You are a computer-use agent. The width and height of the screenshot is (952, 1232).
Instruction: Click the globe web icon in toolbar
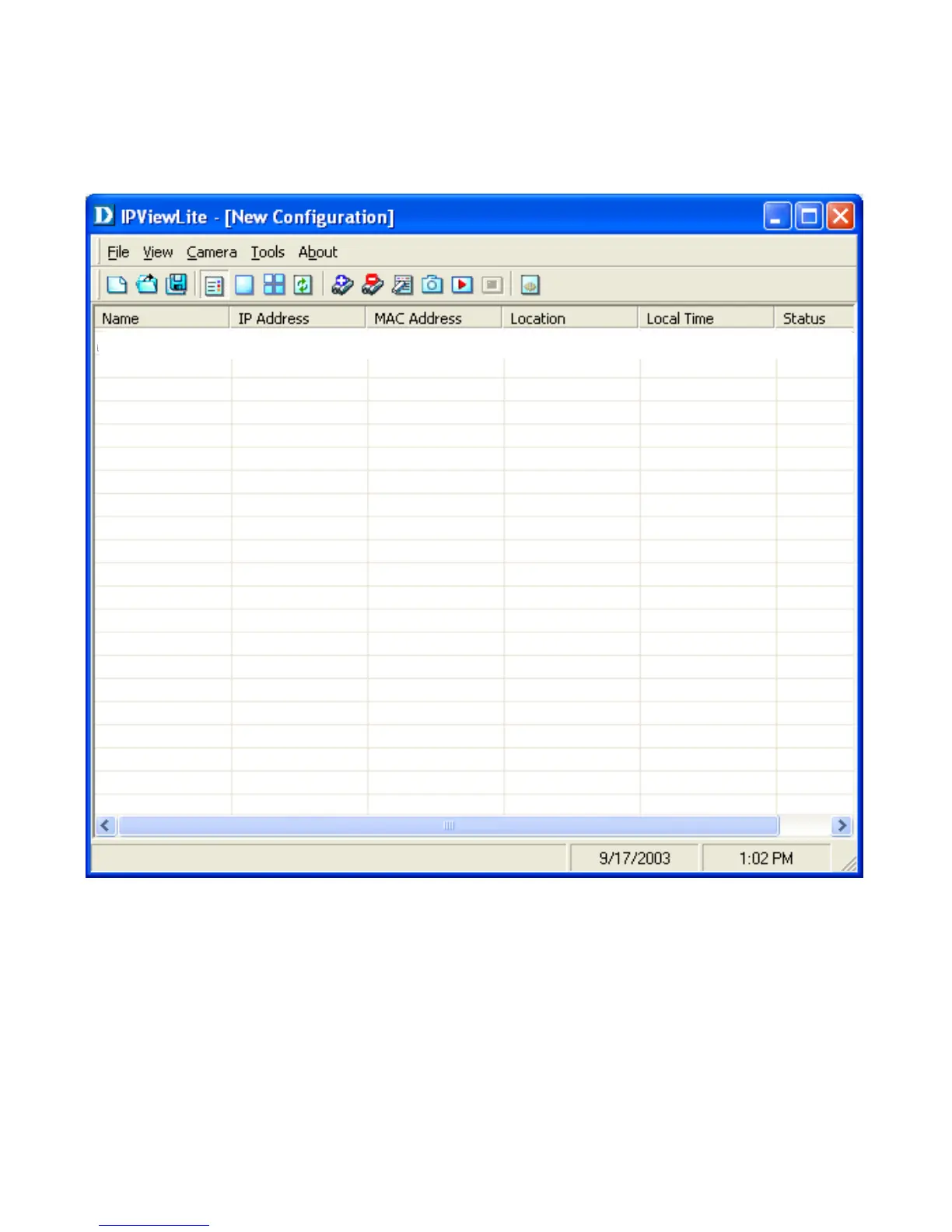pos(530,285)
